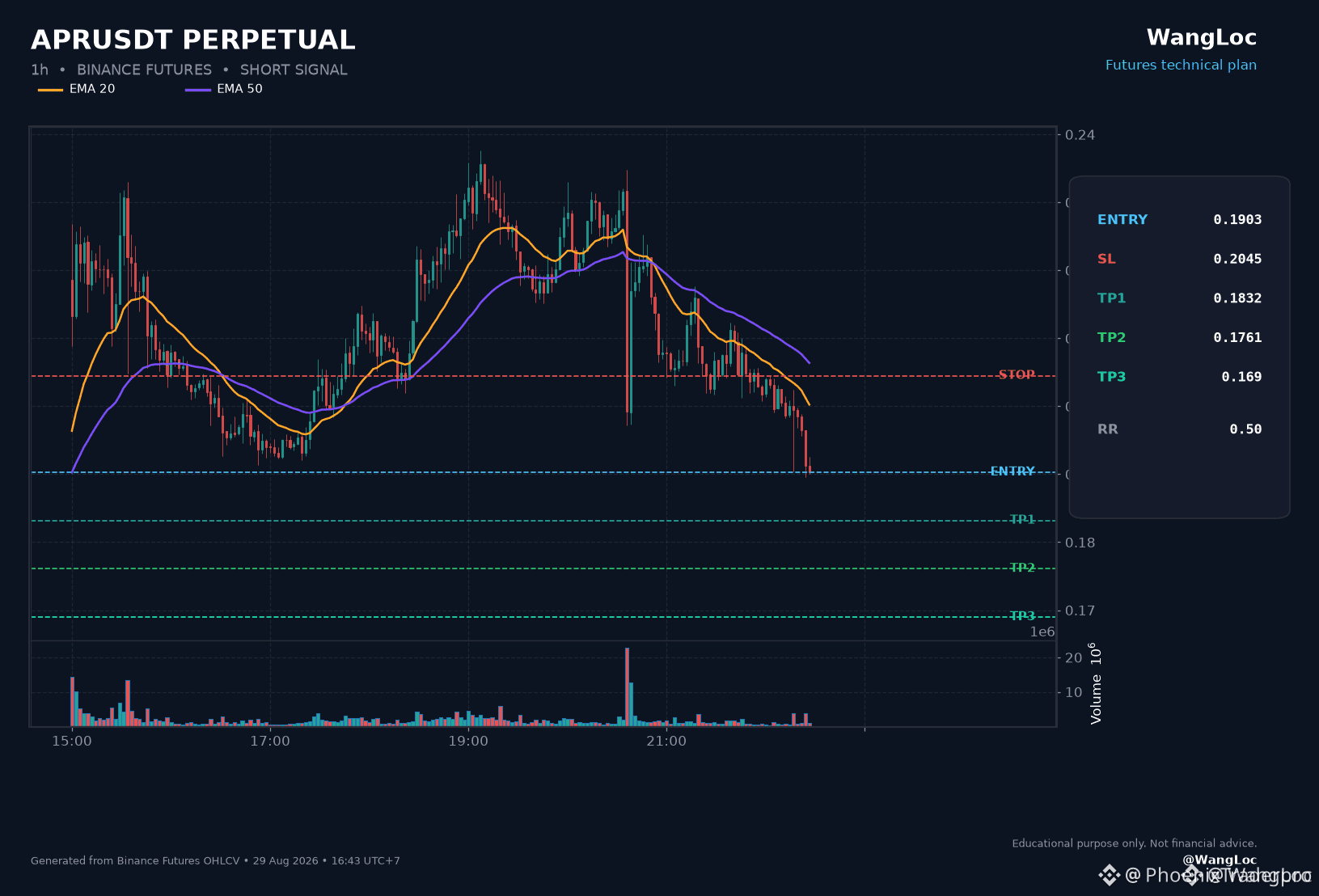Select the "EMA 50" legend label

coord(239,89)
